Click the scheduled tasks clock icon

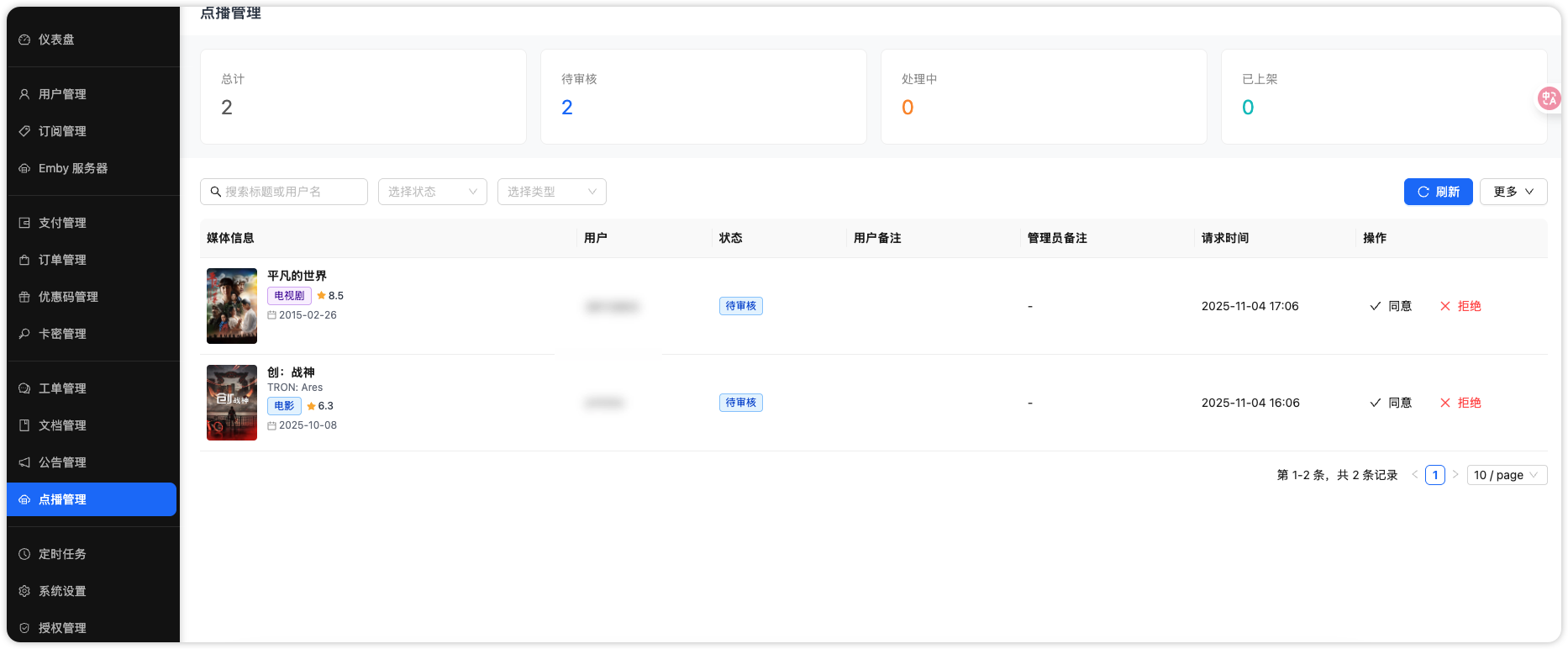click(x=24, y=554)
